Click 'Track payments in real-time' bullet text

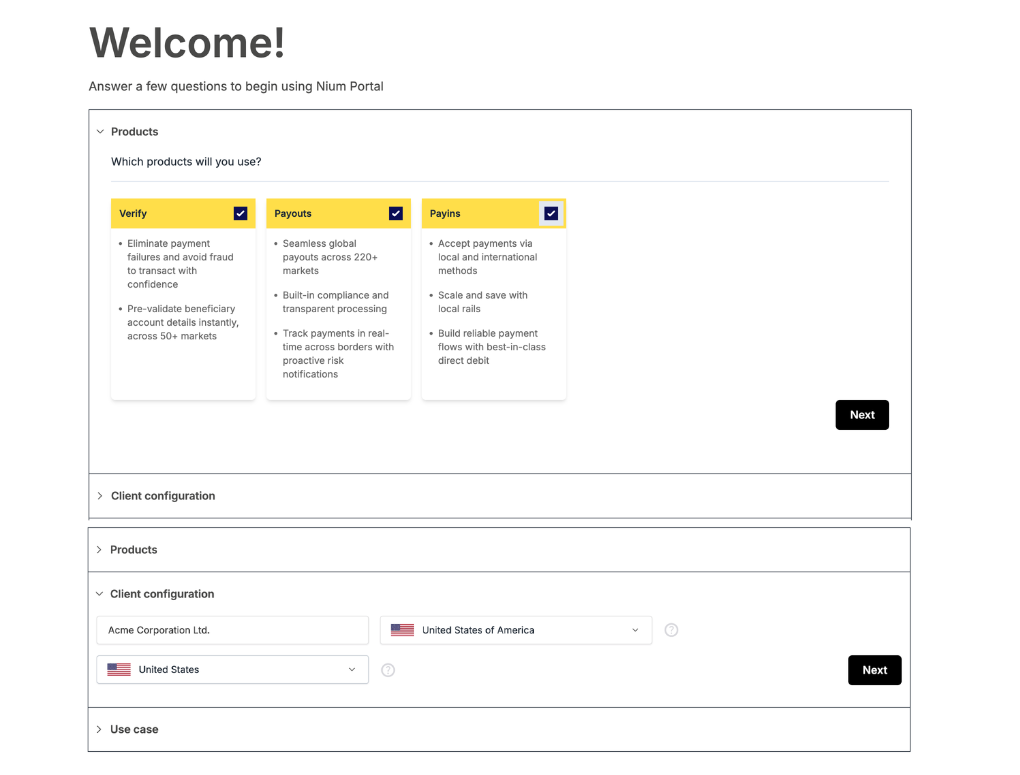pyautogui.click(x=338, y=353)
